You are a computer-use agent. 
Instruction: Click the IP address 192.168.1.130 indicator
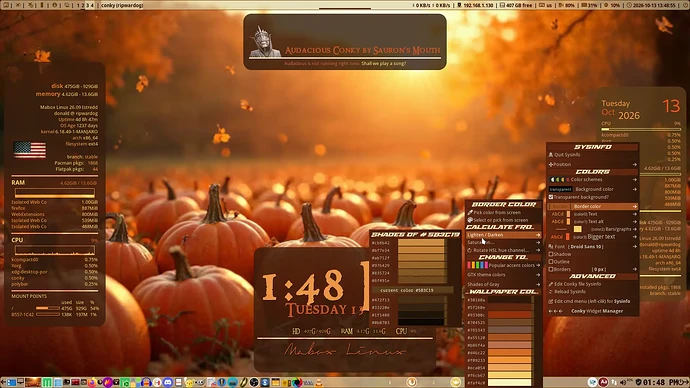(475, 5)
